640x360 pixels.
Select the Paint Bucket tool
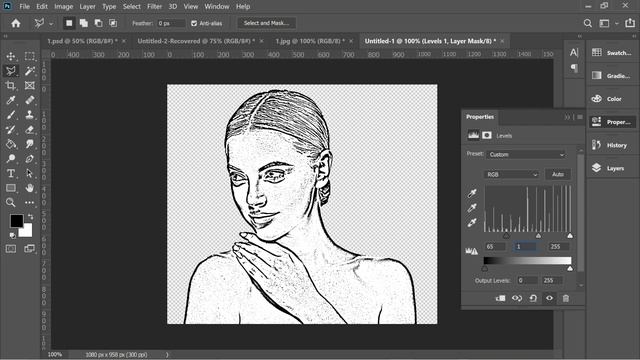[11, 144]
